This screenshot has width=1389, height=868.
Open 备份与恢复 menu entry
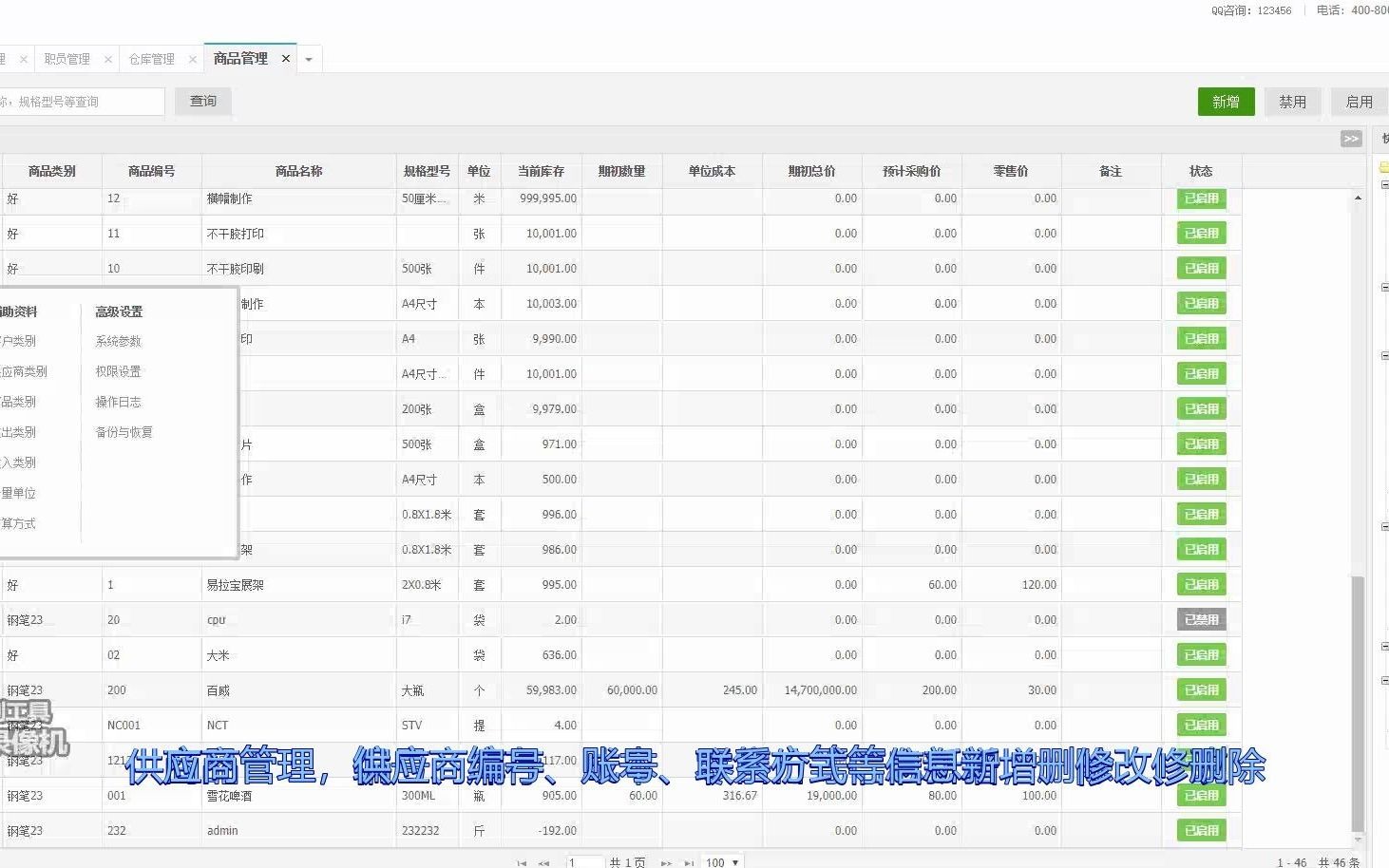pos(124,432)
